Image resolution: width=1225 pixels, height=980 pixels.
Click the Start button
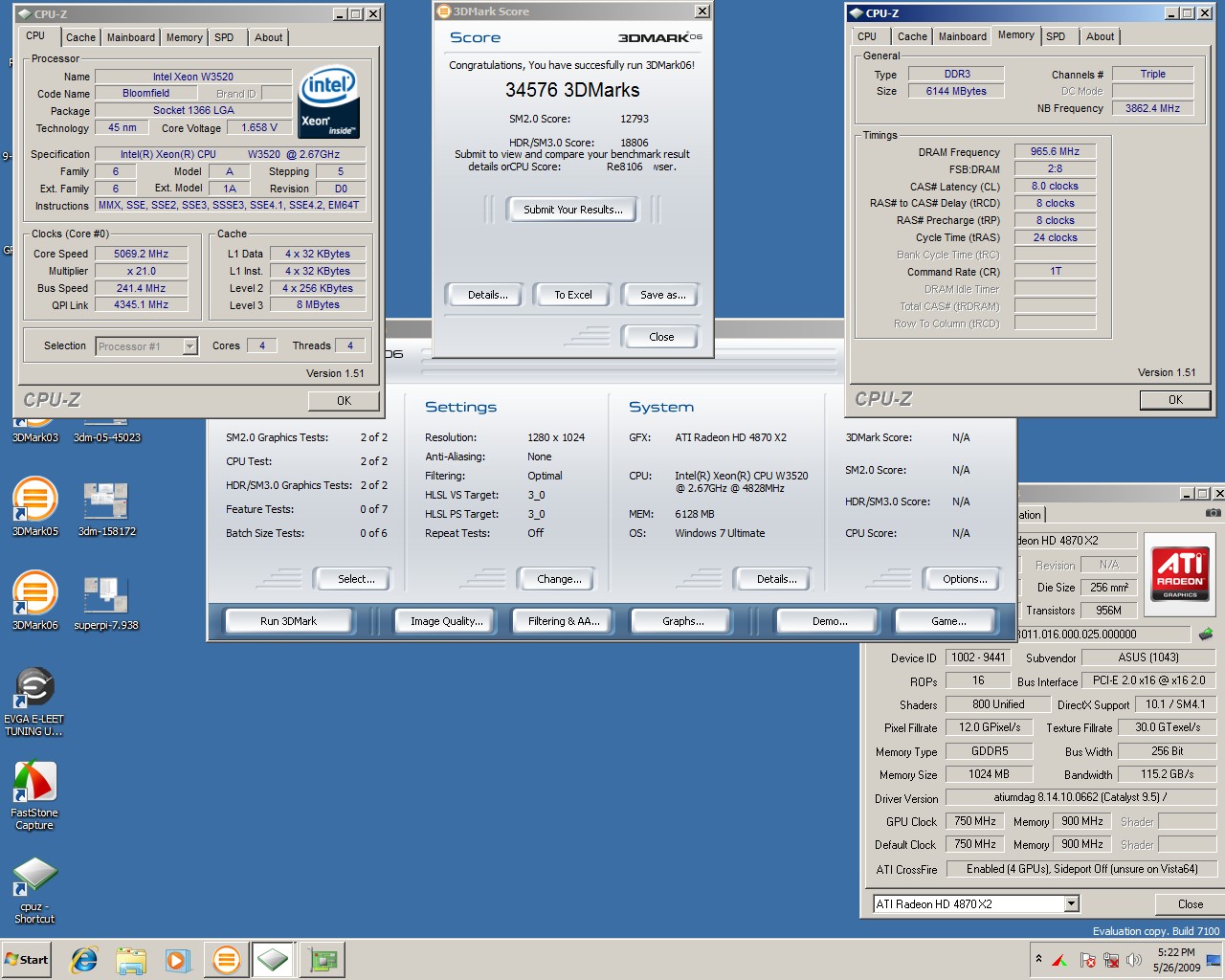coord(26,960)
